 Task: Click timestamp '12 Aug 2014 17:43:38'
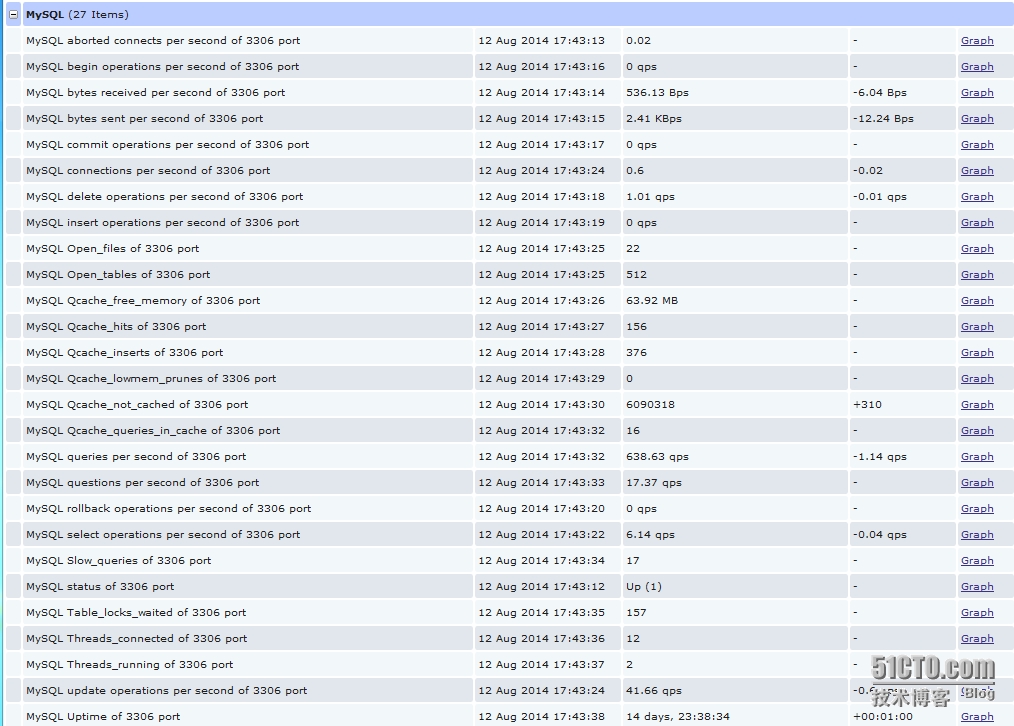(x=541, y=716)
